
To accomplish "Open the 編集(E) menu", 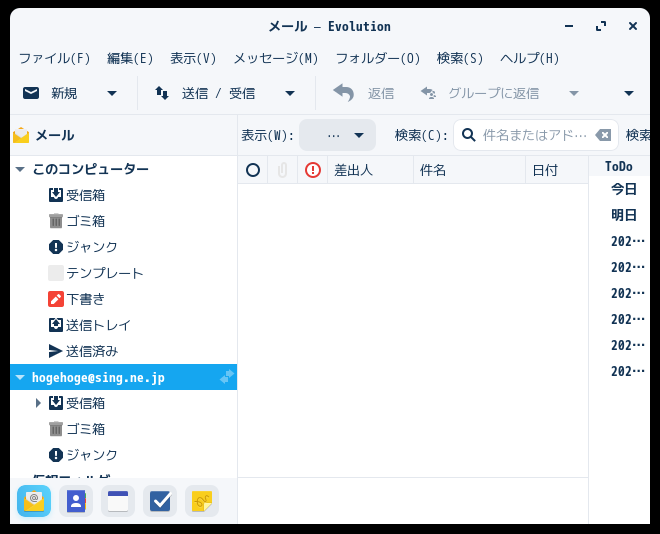I will pos(130,58).
